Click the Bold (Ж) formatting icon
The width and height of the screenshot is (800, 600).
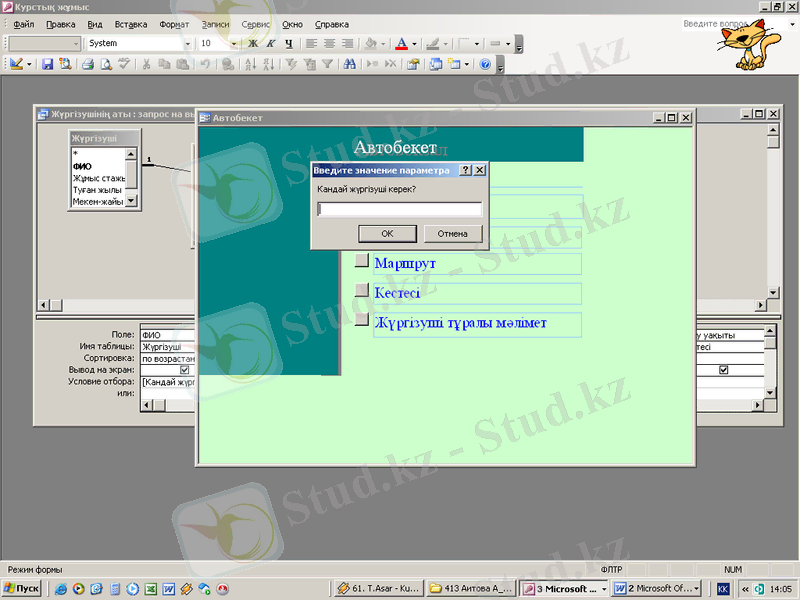pos(253,44)
